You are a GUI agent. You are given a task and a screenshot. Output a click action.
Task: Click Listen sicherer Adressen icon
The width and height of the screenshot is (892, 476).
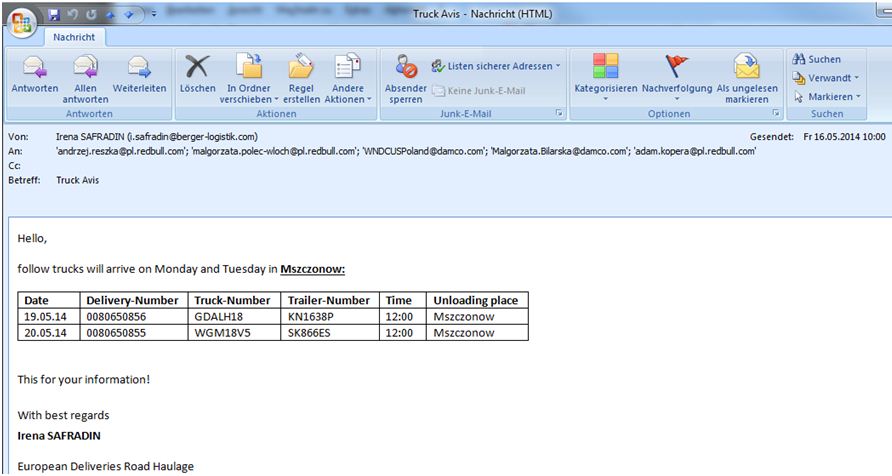(437, 66)
